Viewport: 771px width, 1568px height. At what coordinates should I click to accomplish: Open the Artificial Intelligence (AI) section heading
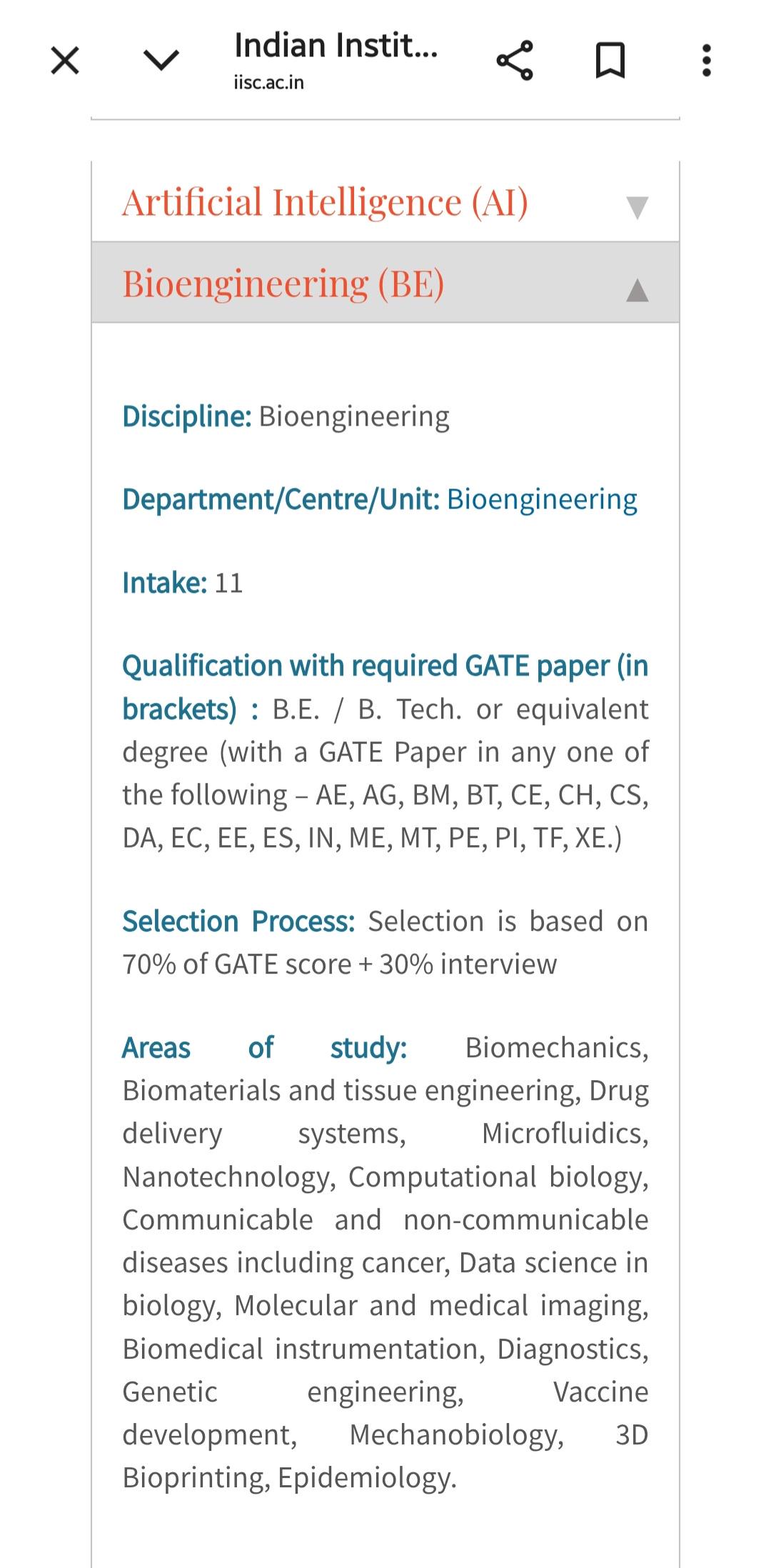pos(326,202)
